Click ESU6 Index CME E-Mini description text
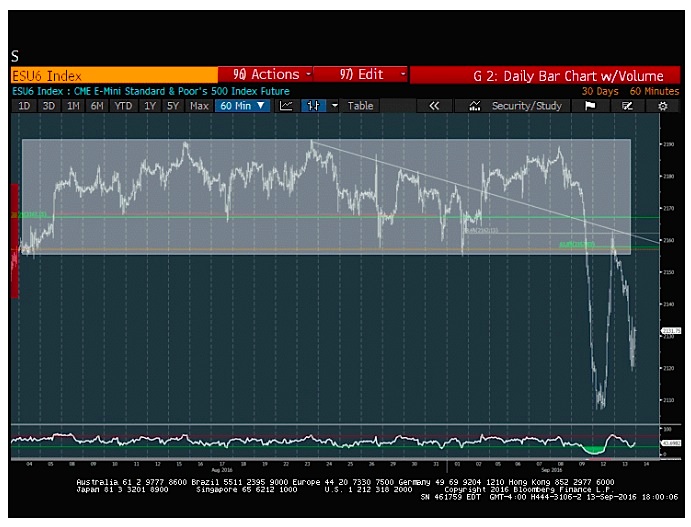691x527 pixels. (x=151, y=91)
